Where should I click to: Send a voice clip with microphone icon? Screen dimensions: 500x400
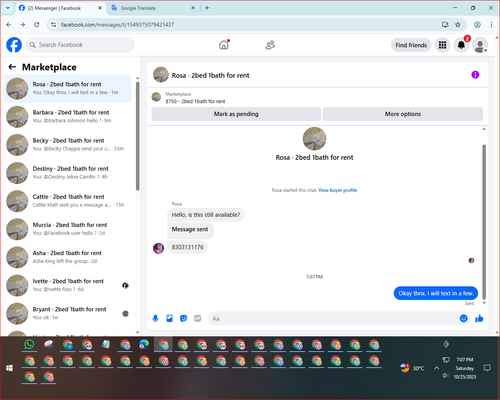(x=155, y=318)
